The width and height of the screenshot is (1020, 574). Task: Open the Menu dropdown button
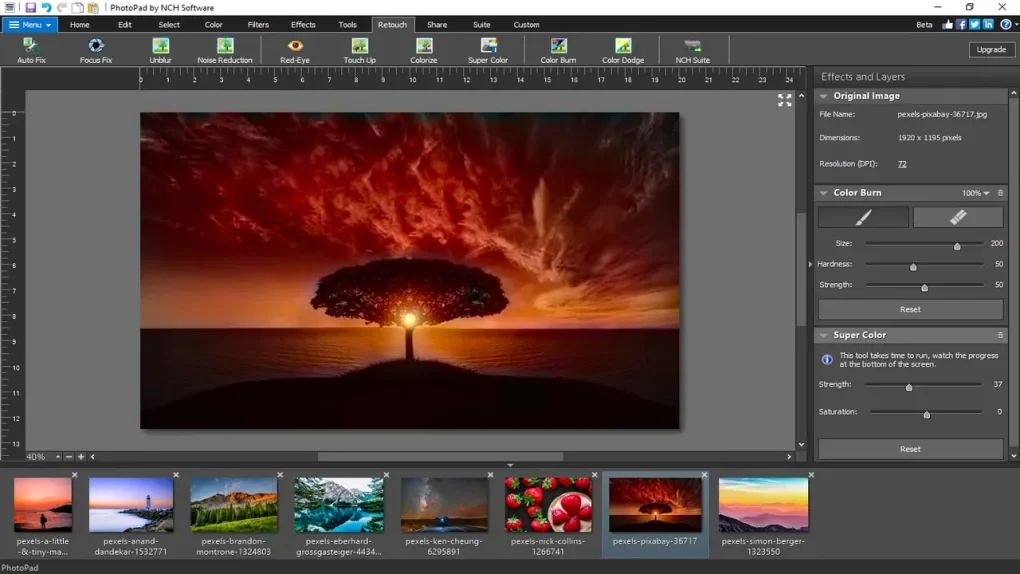pos(31,24)
